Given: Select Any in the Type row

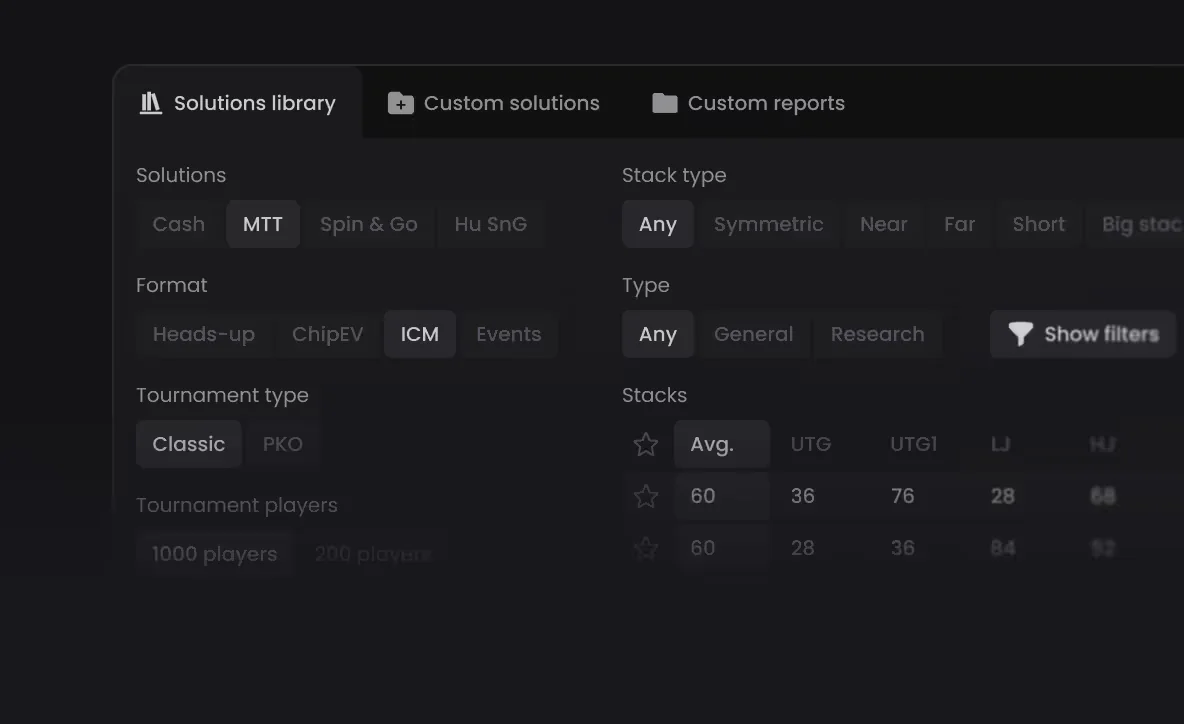Looking at the screenshot, I should point(658,334).
